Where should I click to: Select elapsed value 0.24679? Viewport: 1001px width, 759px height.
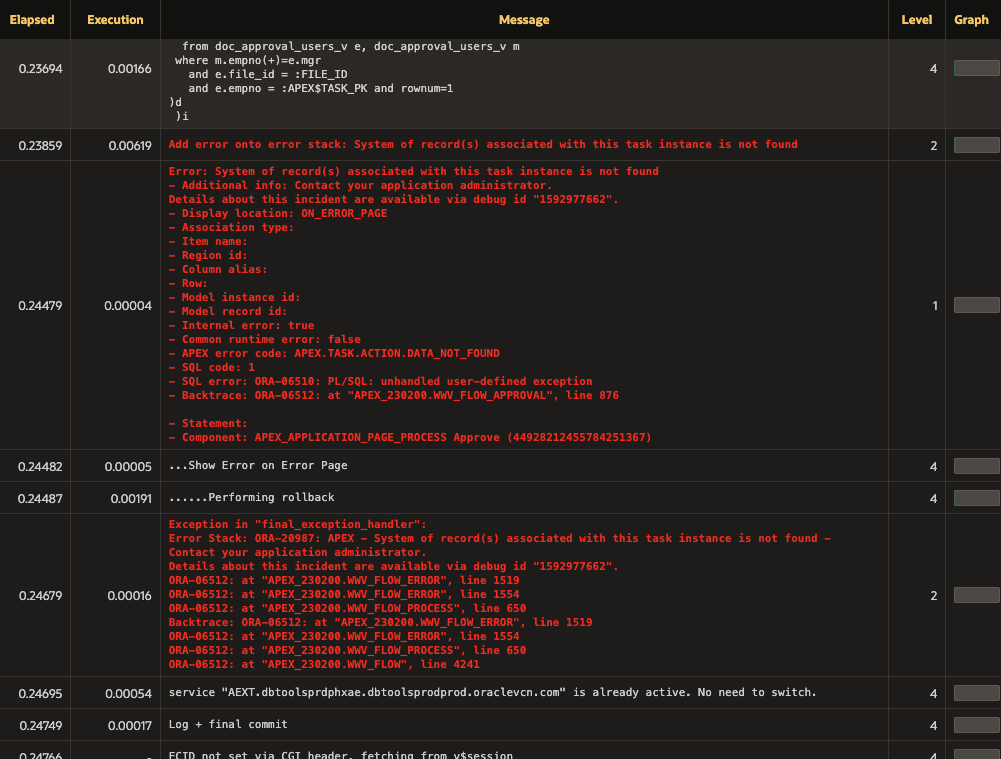tap(40, 596)
